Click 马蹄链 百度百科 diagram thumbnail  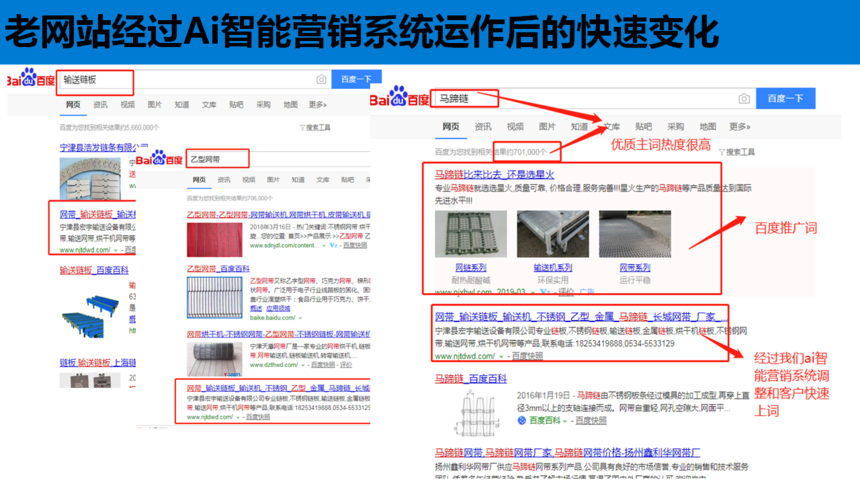tap(478, 414)
